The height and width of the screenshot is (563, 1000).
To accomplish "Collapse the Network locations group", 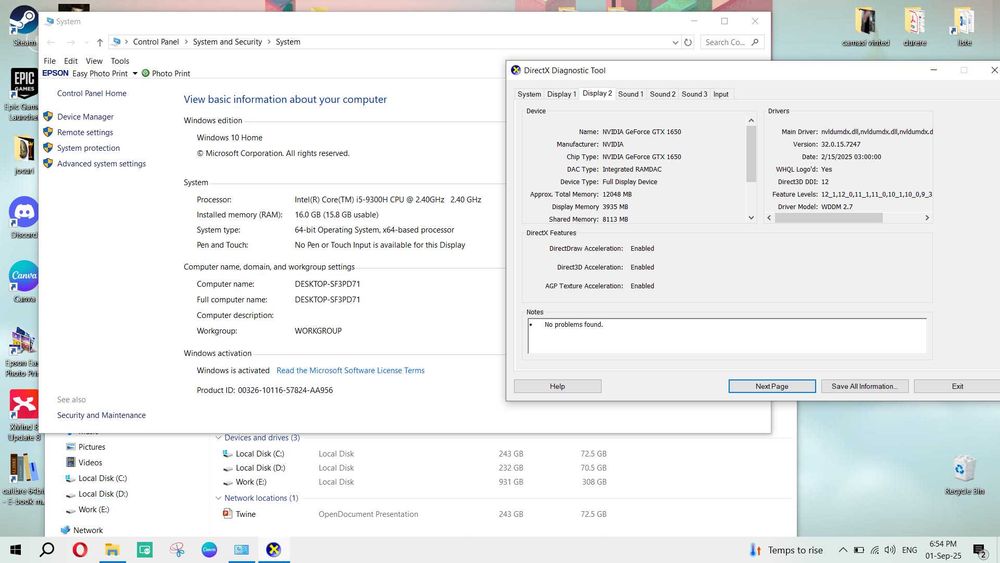I will click(x=218, y=498).
